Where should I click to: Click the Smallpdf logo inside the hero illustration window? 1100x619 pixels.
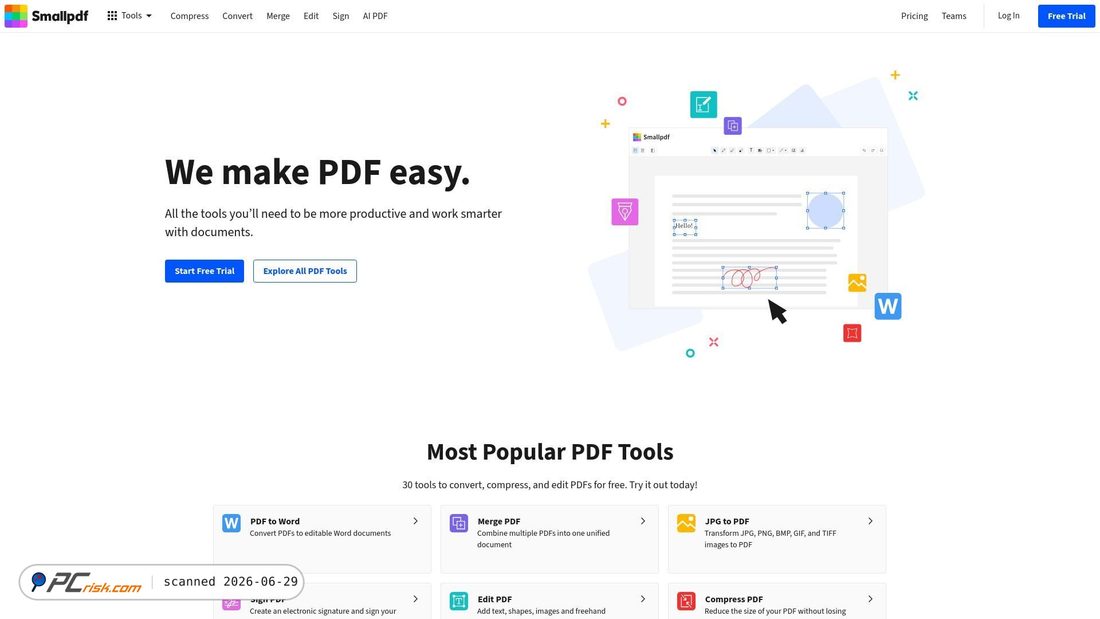651,137
